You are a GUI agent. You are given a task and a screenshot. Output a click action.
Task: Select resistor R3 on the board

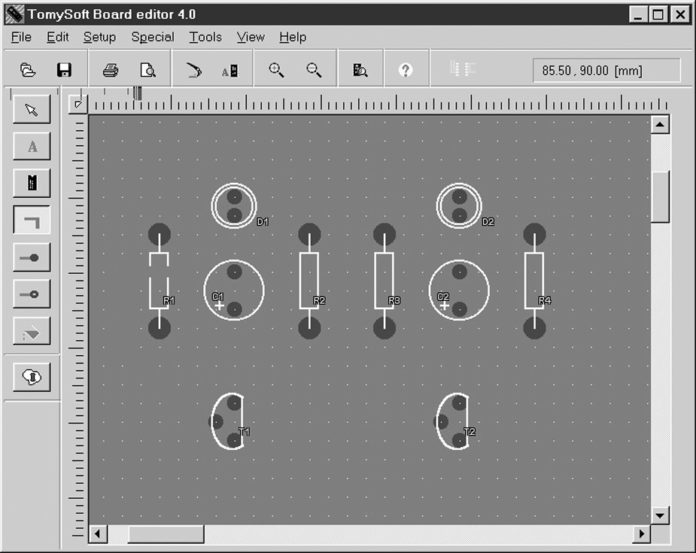coord(384,281)
